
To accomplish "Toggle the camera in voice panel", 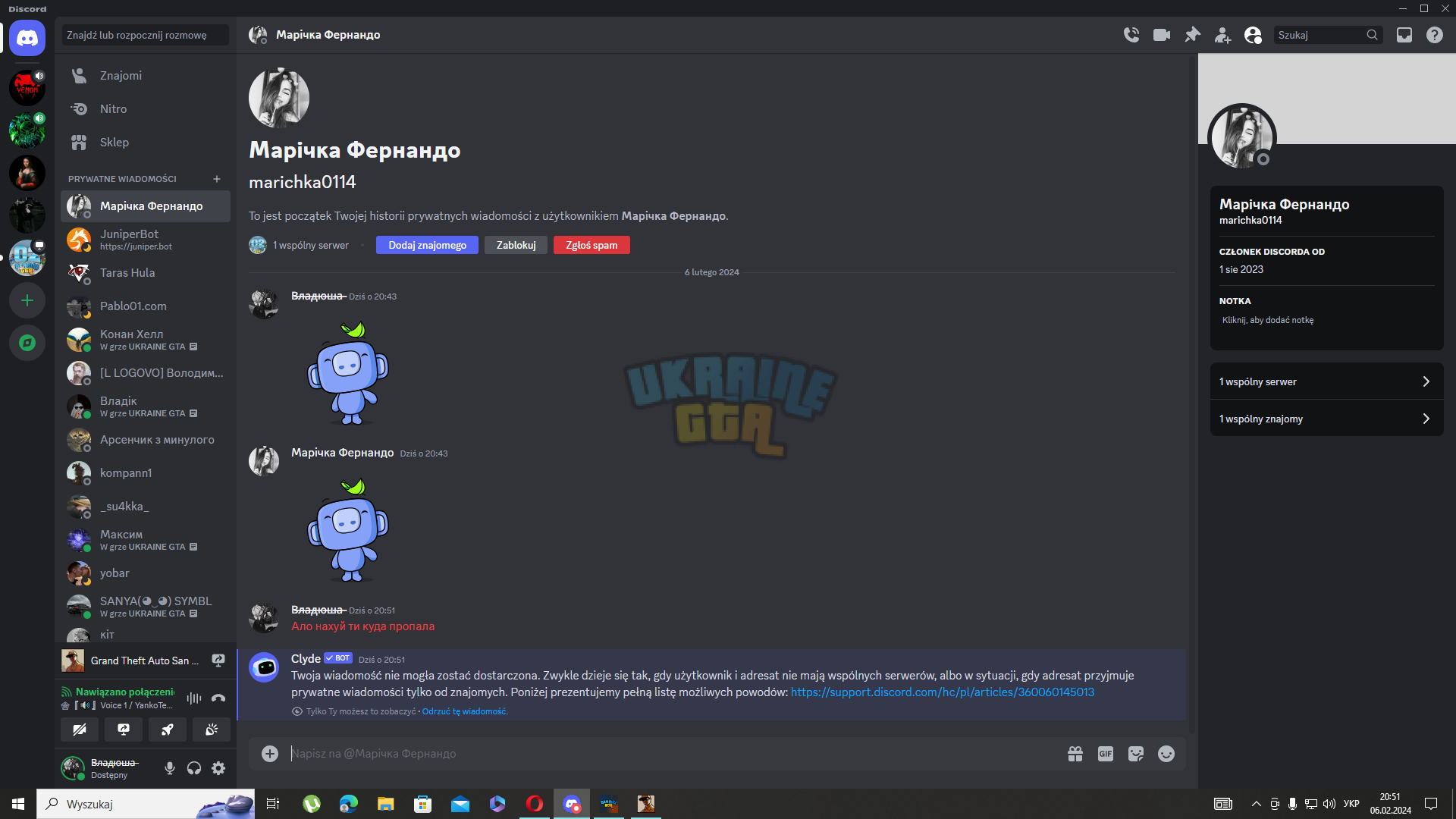I will 80,730.
